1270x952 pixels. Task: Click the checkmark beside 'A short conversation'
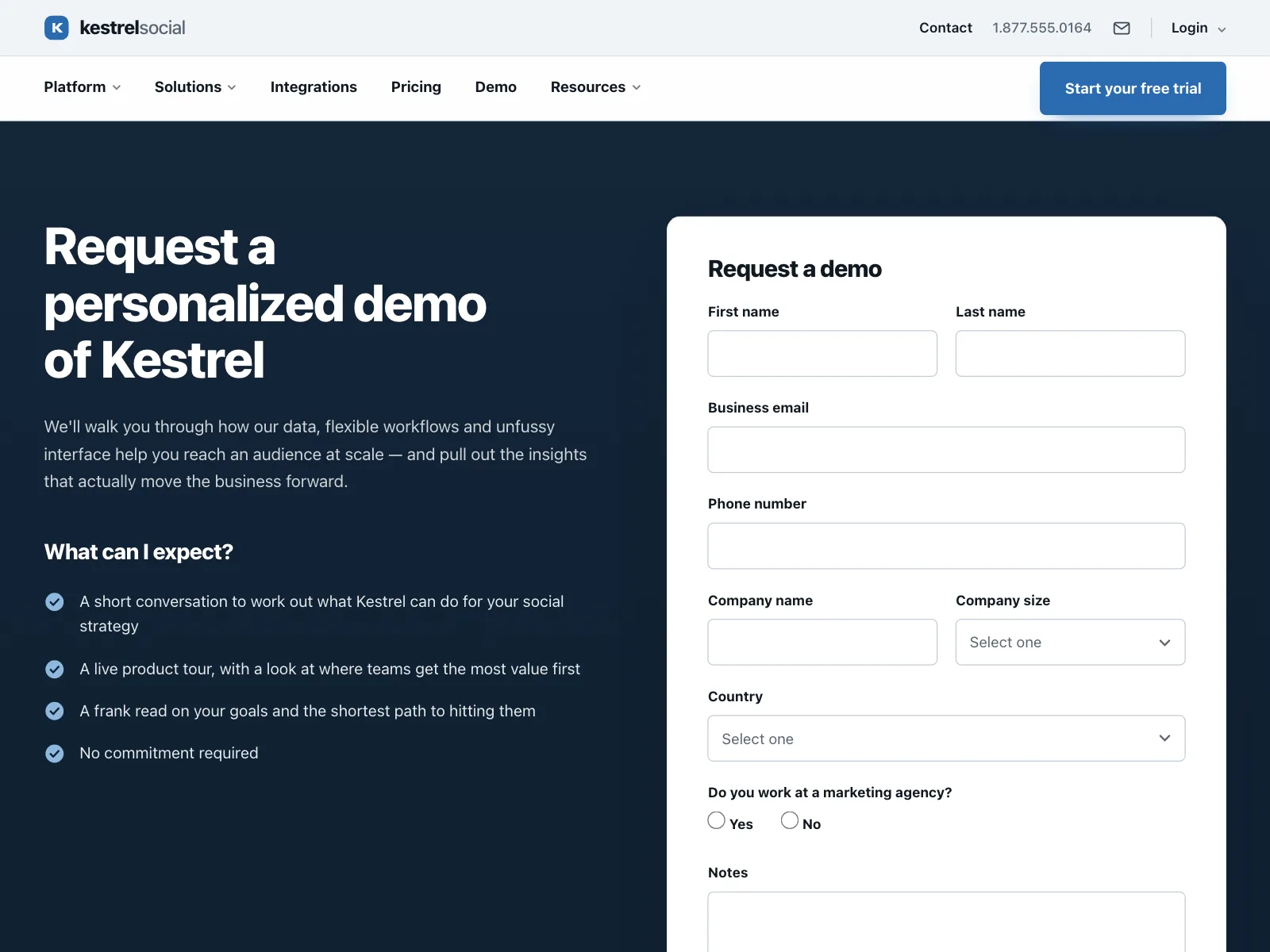point(55,602)
